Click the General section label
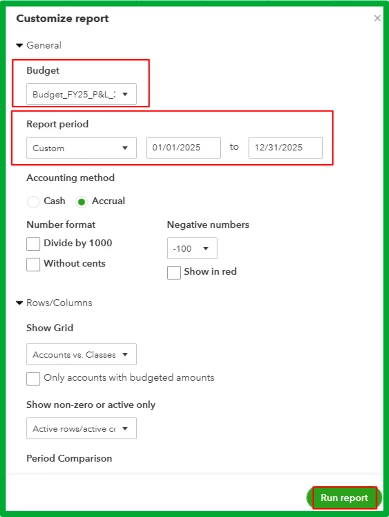 (x=44, y=45)
